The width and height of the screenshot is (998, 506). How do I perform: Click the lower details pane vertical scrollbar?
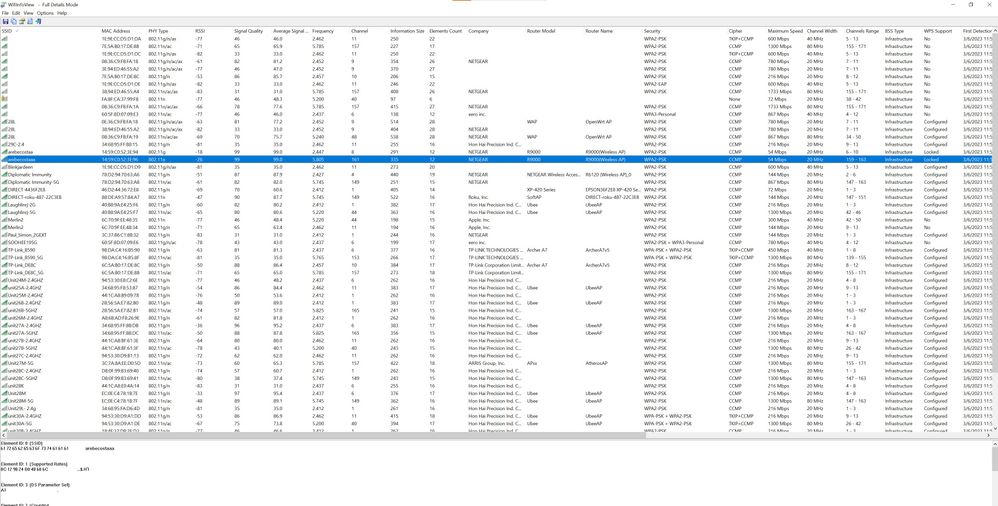tap(995, 474)
